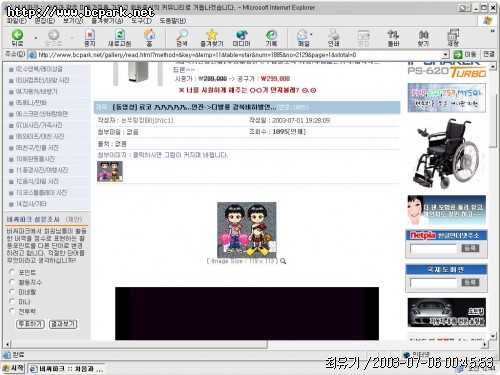Open sidebar category 12 음식/과일 사진
The width and height of the screenshot is (500, 375).
coord(37,181)
